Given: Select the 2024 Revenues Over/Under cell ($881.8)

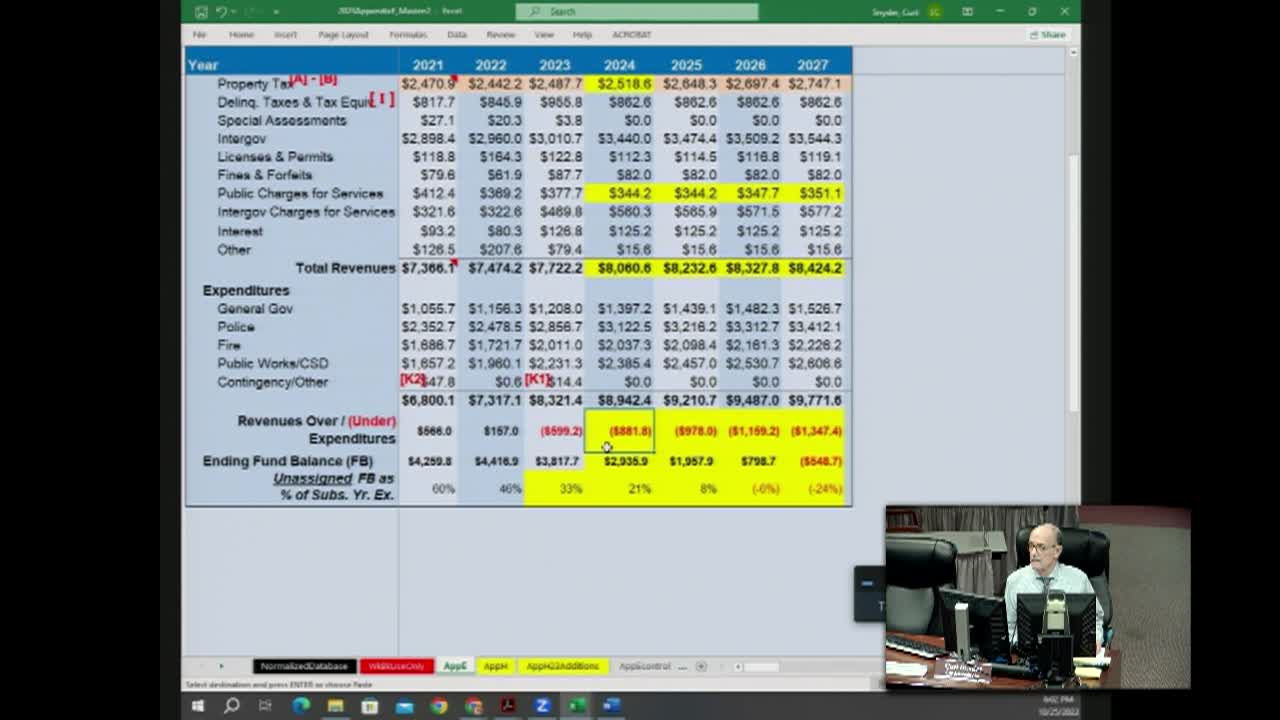Looking at the screenshot, I should click(x=620, y=431).
